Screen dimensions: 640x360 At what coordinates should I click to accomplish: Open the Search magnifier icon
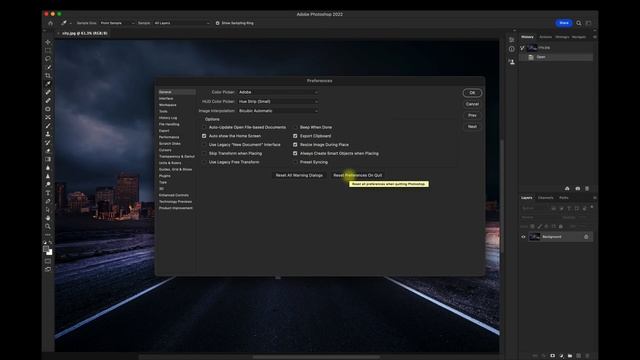[578, 23]
